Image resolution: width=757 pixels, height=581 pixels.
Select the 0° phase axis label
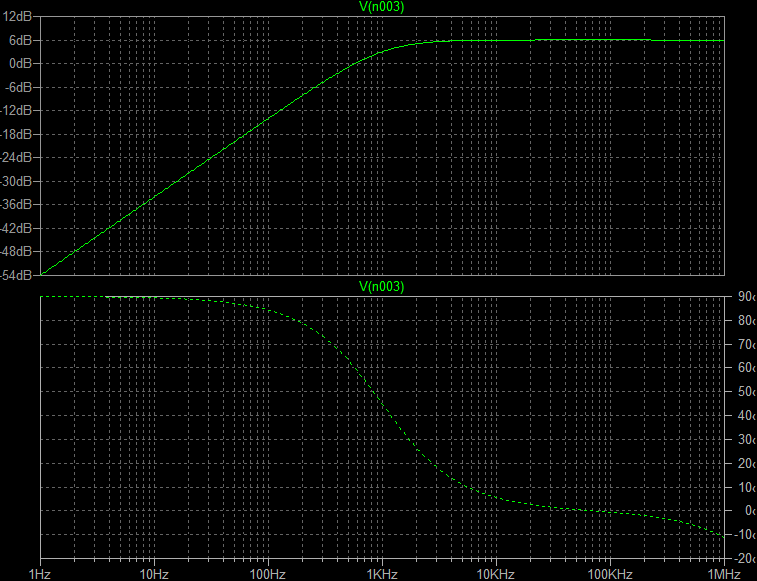pyautogui.click(x=746, y=511)
